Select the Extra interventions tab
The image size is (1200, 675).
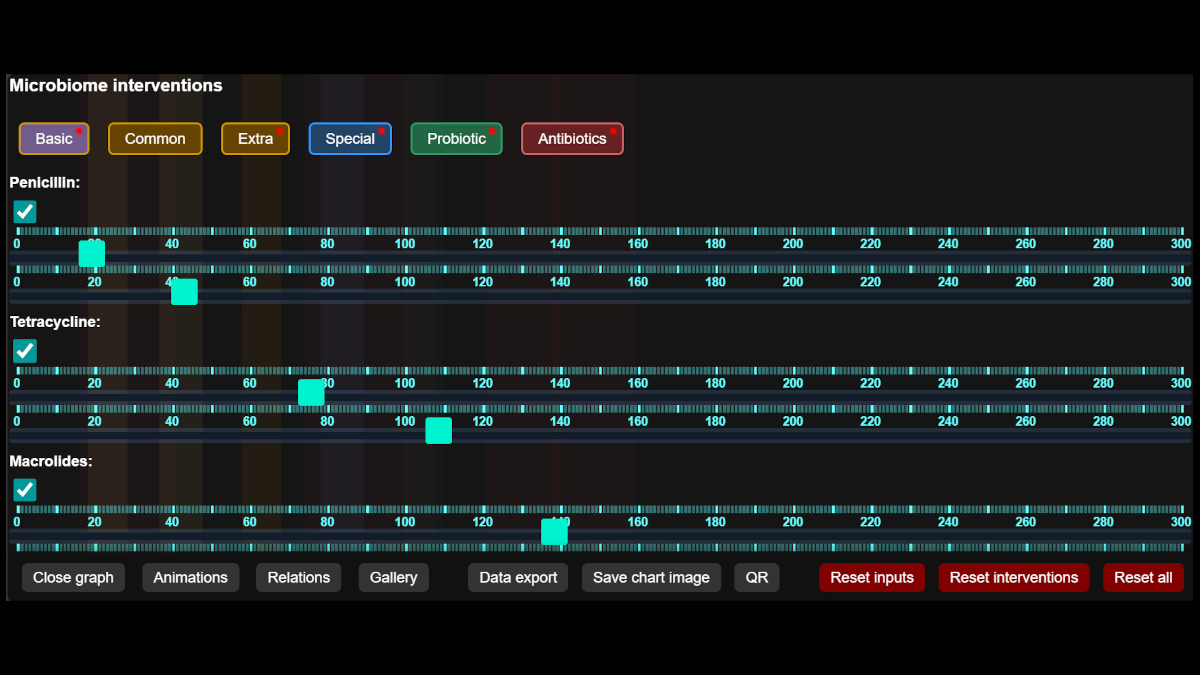[x=255, y=139]
